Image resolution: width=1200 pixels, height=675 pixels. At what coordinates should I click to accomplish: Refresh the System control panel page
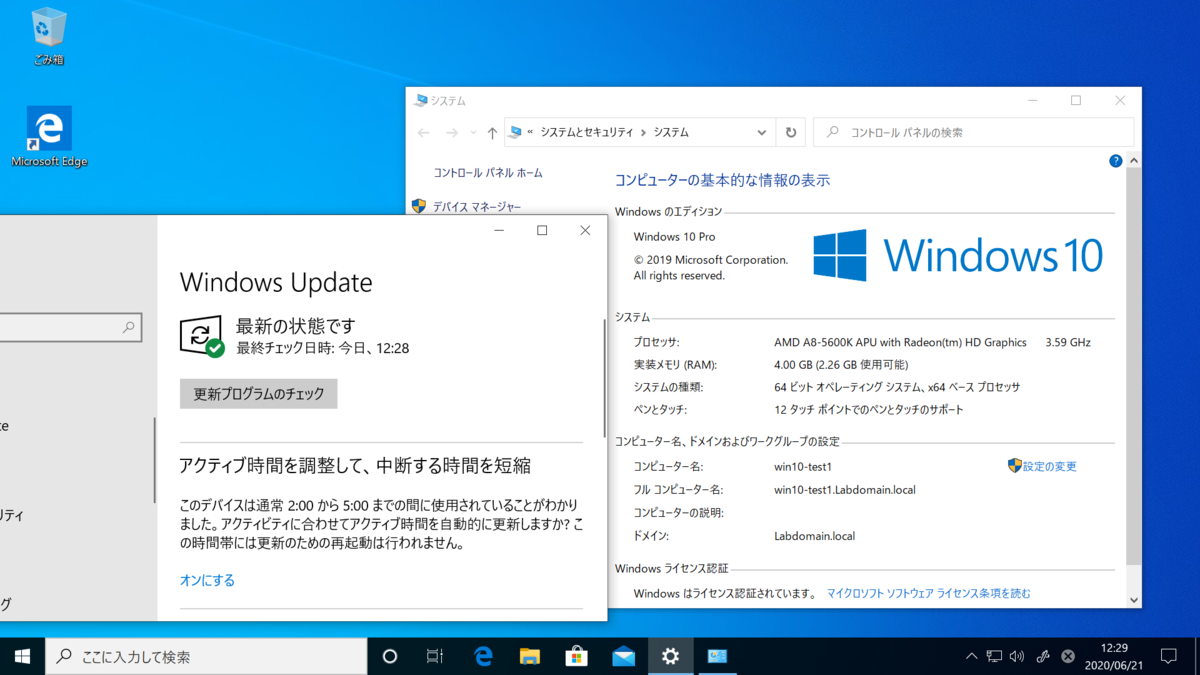(x=791, y=132)
